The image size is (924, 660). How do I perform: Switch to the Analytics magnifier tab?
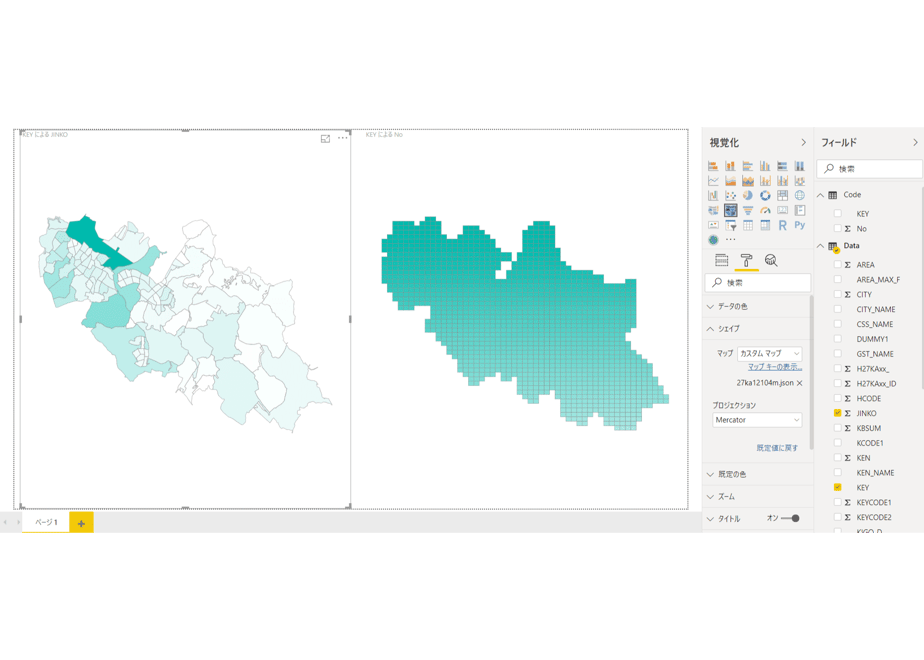pyautogui.click(x=771, y=260)
